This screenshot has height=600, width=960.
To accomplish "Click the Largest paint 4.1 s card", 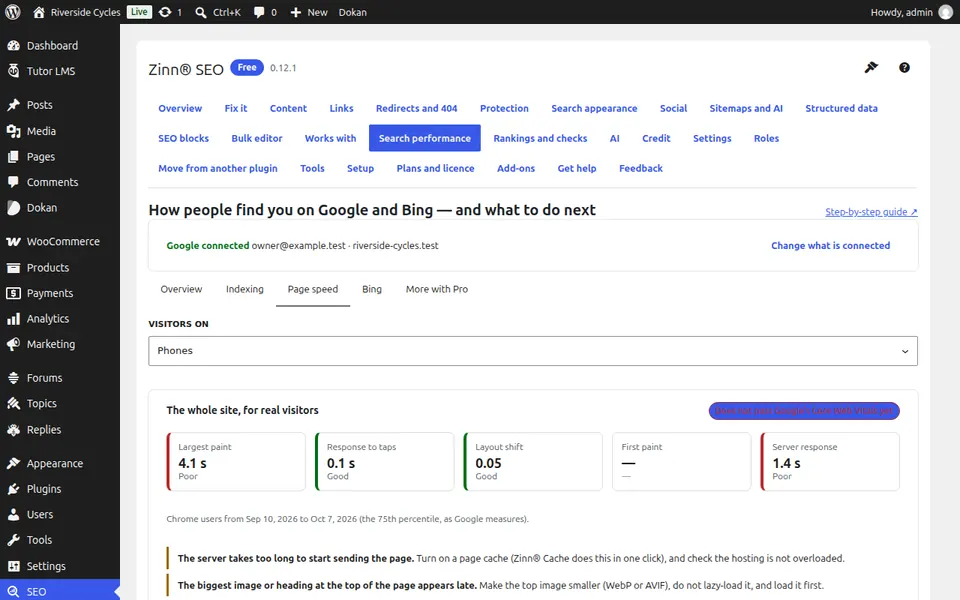I will tap(236, 462).
